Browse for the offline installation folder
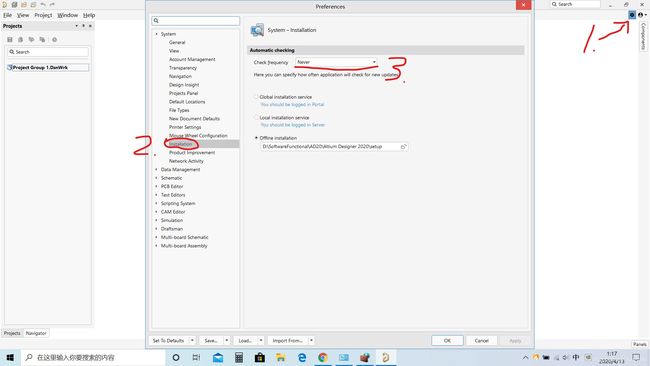This screenshot has height=366, width=650. (x=403, y=146)
